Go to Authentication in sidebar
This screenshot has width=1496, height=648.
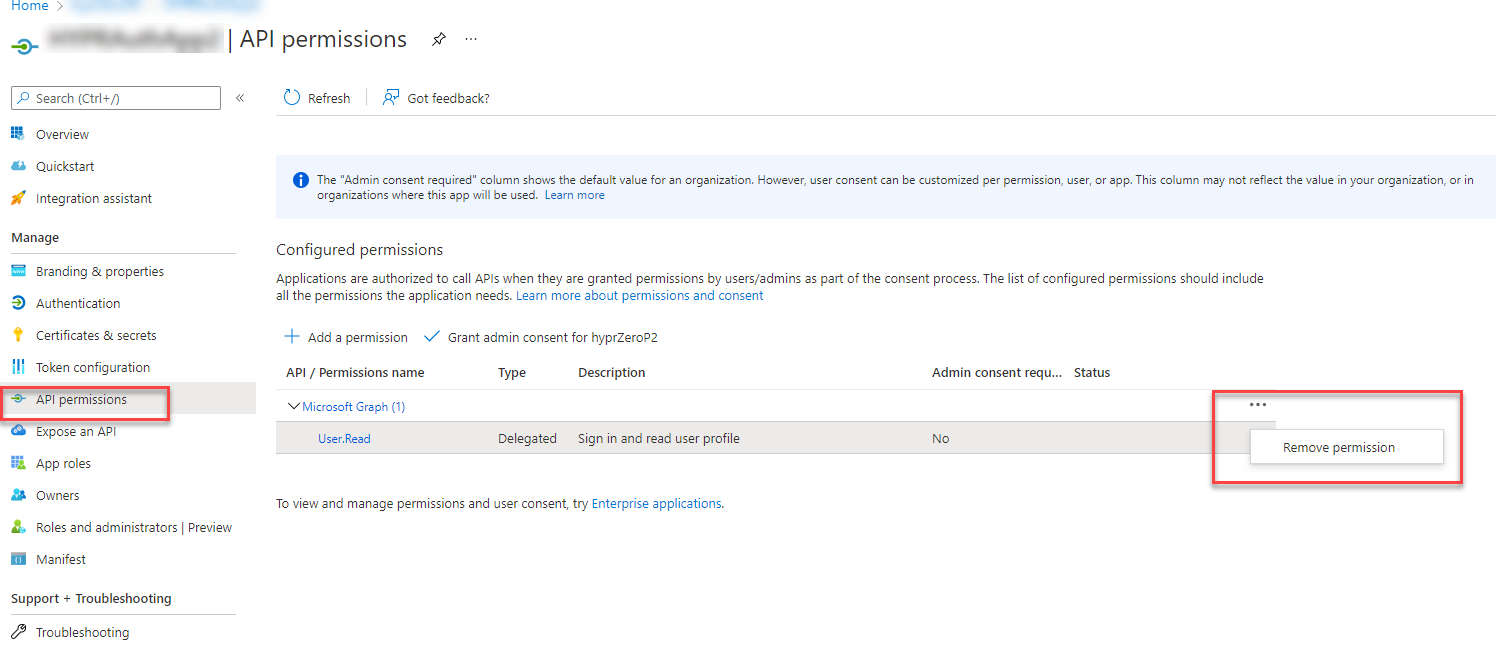(x=78, y=303)
